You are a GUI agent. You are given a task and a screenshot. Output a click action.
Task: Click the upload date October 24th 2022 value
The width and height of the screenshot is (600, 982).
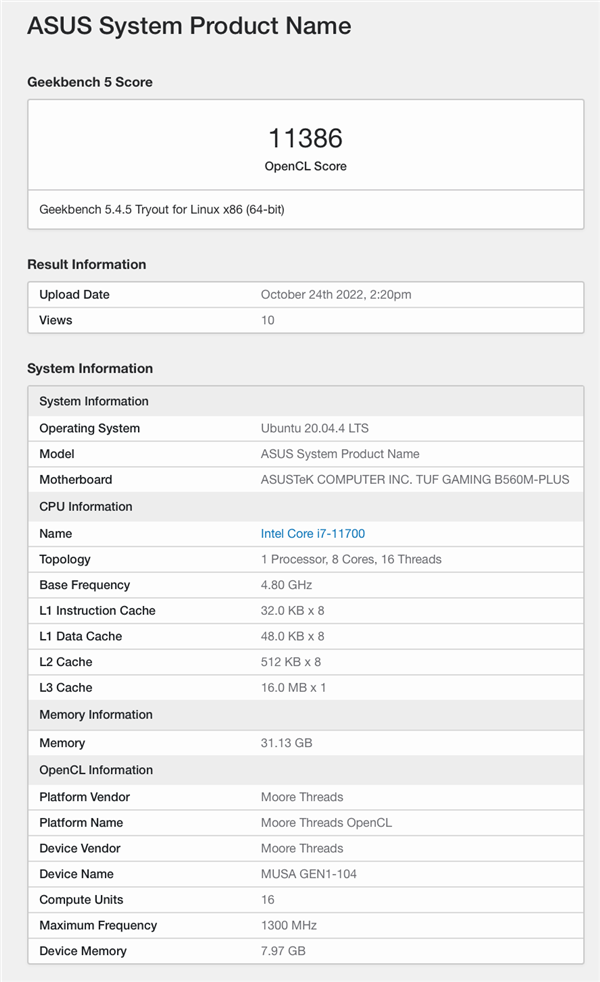click(336, 295)
